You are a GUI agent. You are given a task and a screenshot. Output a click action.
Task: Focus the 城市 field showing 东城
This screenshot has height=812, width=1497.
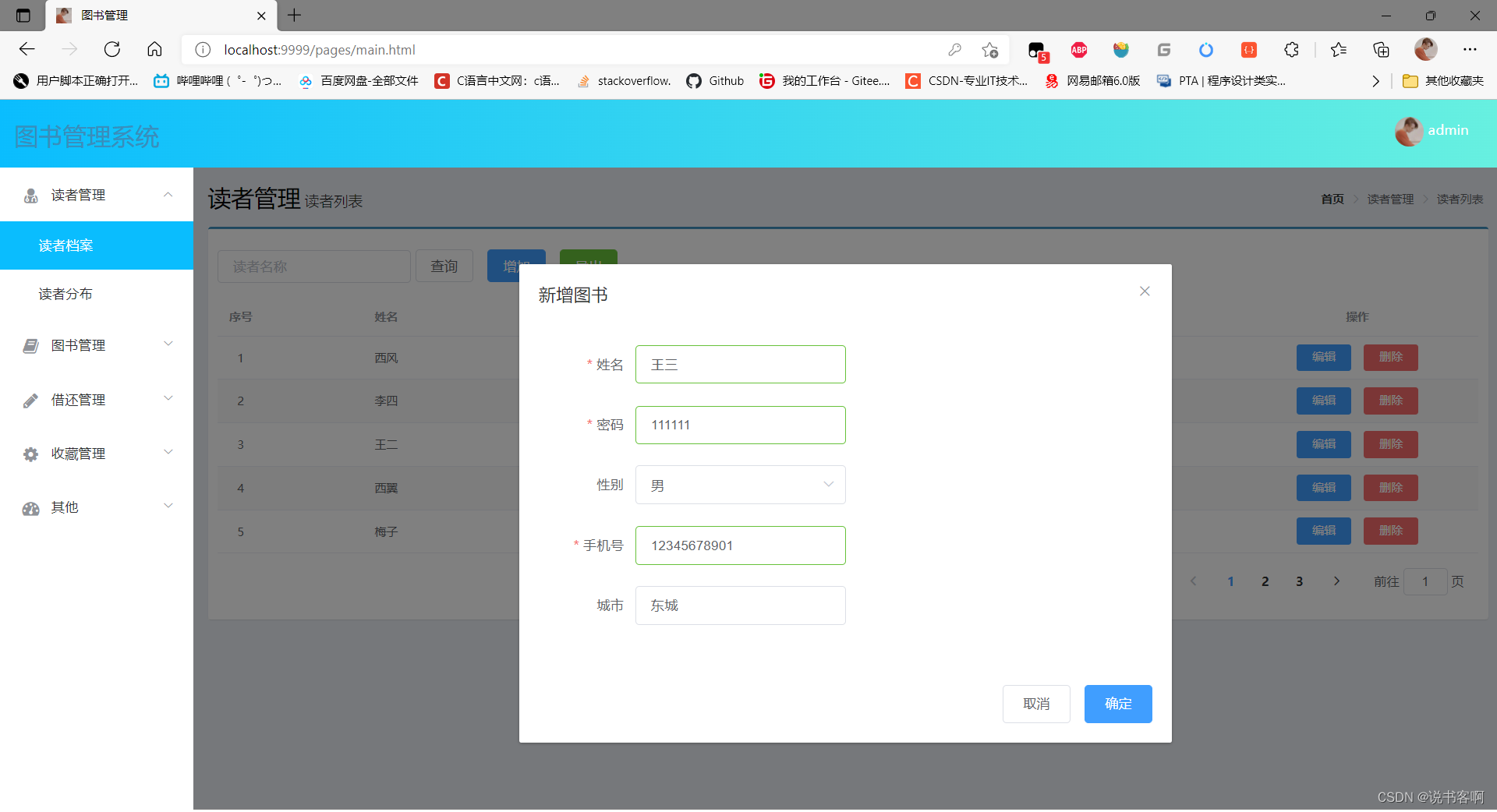[x=741, y=605]
